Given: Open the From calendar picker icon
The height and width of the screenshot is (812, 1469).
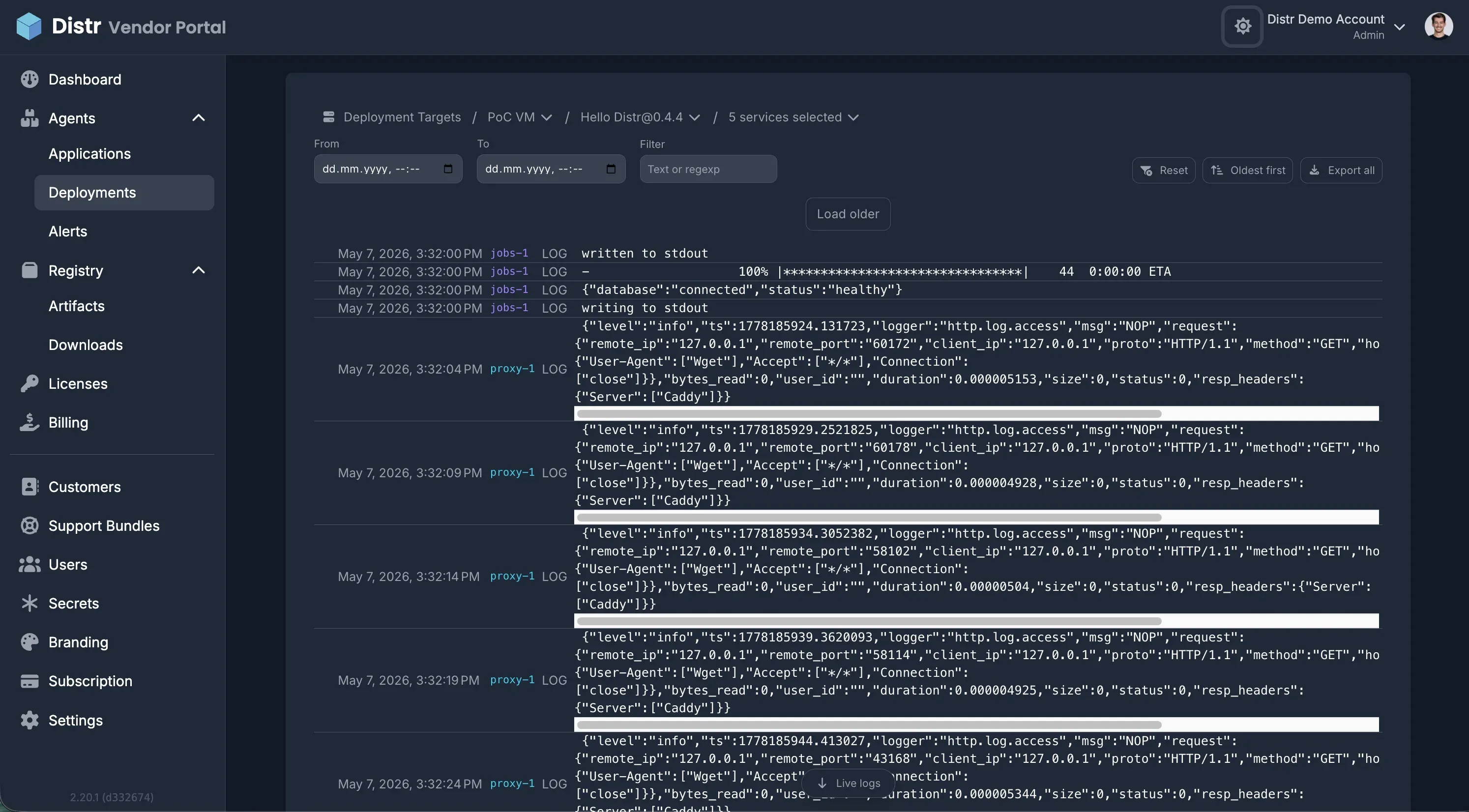Looking at the screenshot, I should pyautogui.click(x=448, y=169).
